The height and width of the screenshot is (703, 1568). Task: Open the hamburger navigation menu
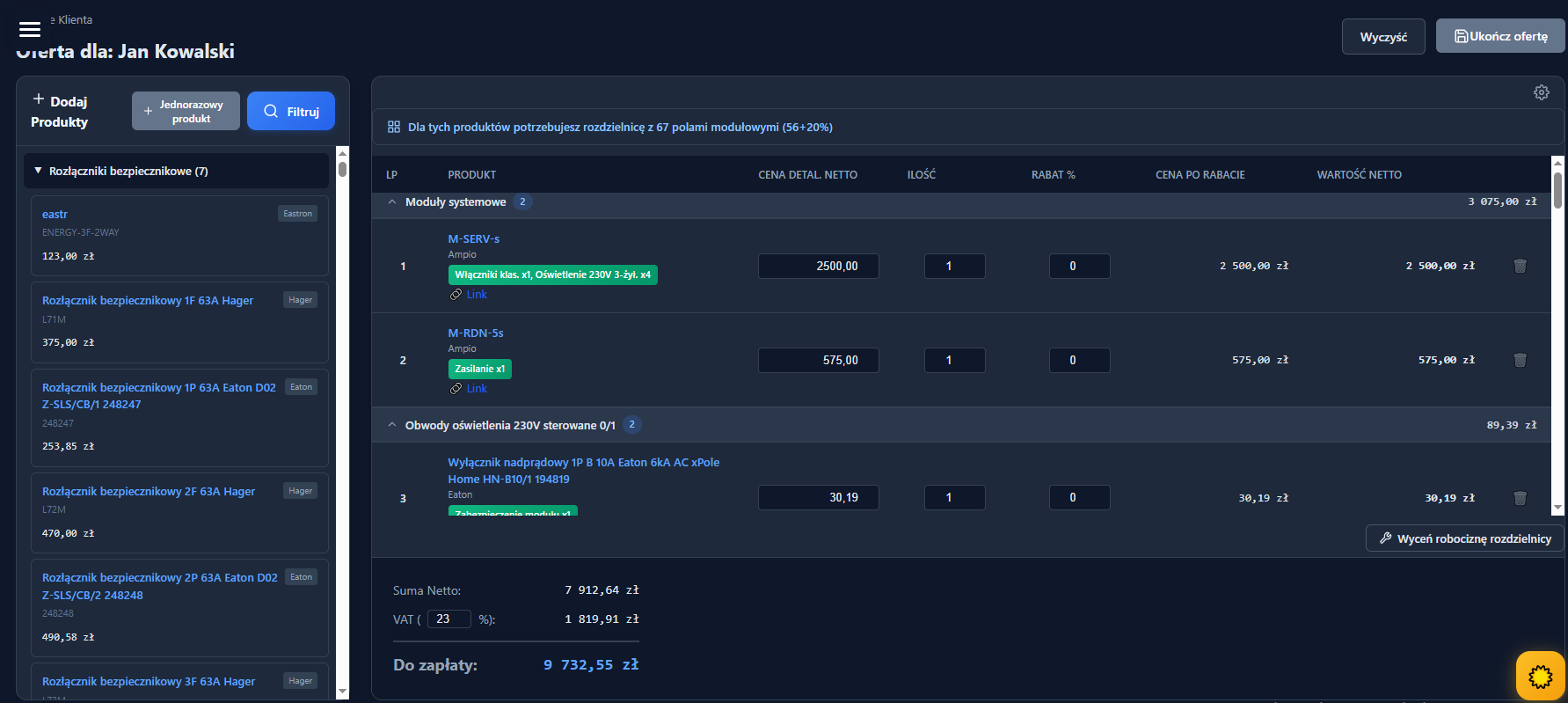point(30,29)
